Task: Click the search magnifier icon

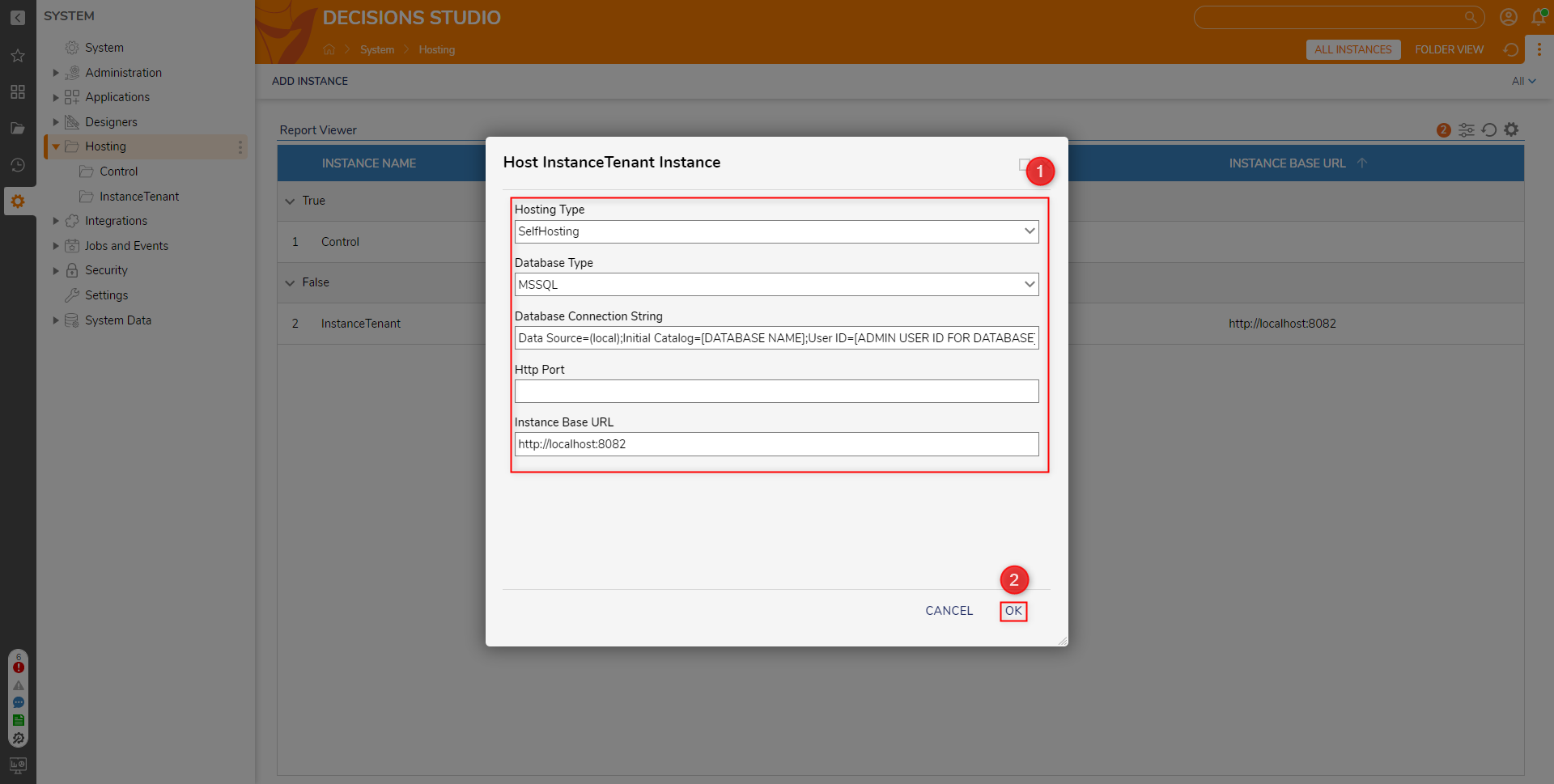Action: [x=1471, y=17]
